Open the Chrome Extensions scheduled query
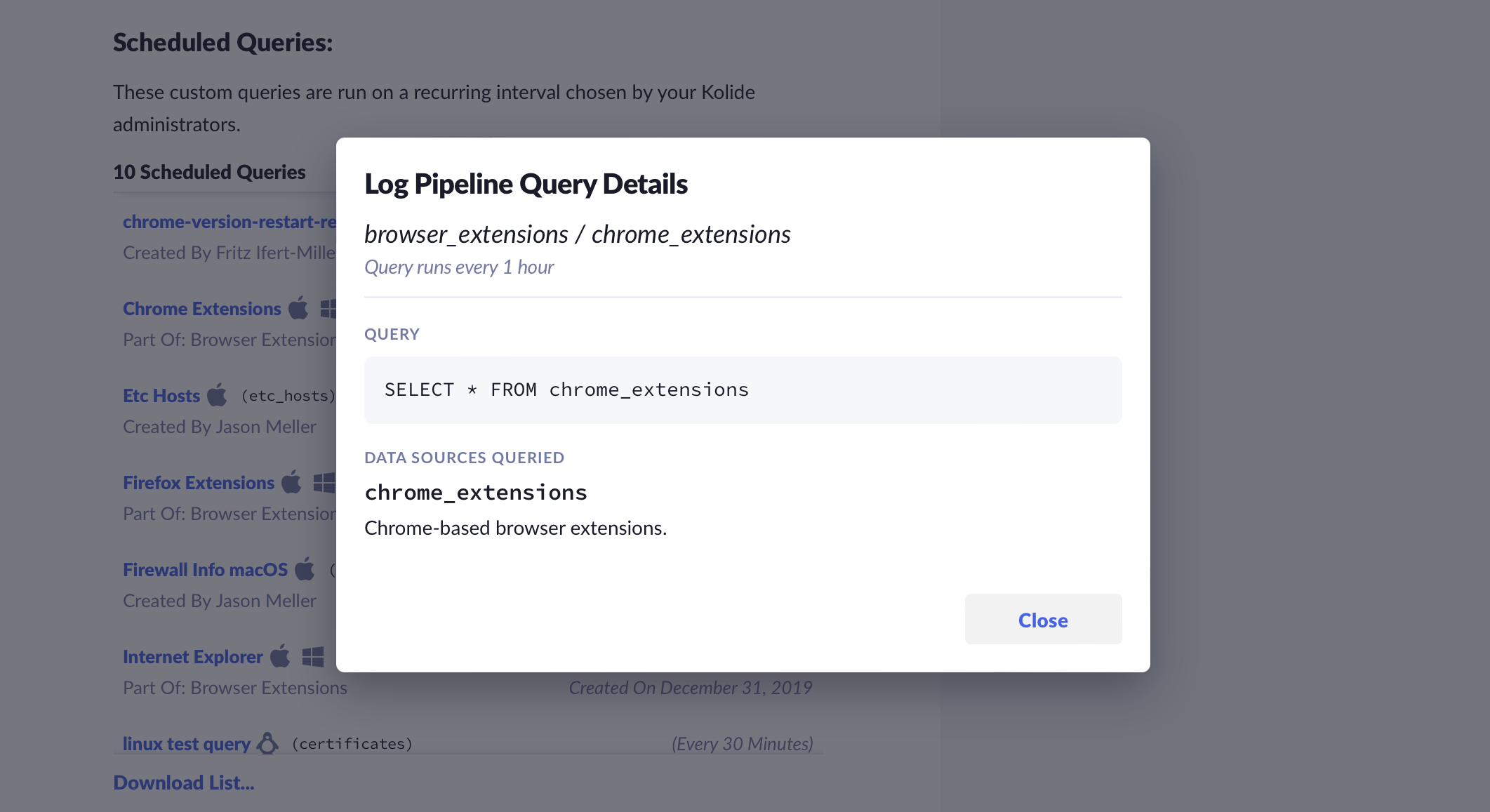1490x812 pixels. [x=202, y=309]
